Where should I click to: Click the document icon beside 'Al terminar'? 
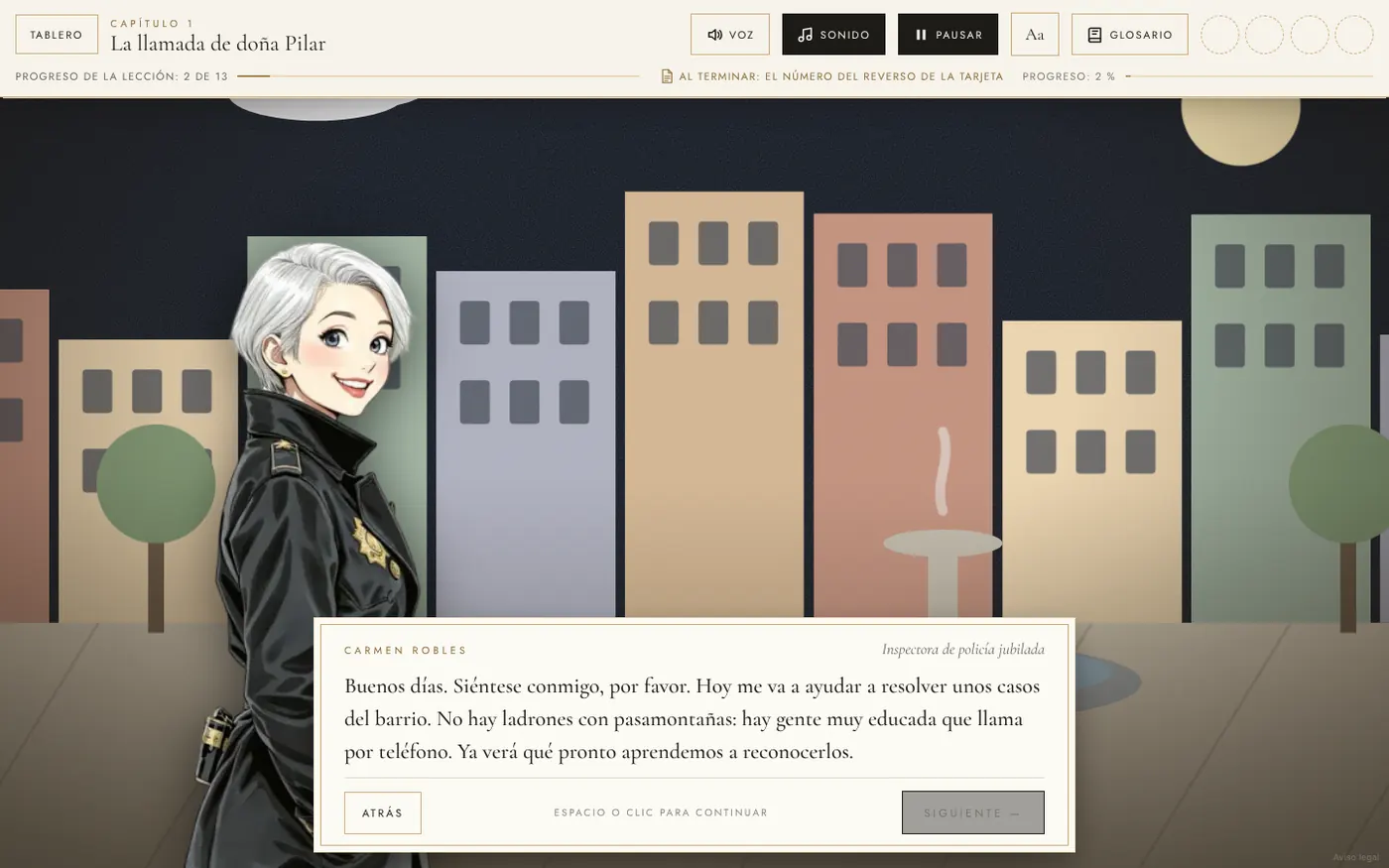[x=668, y=76]
